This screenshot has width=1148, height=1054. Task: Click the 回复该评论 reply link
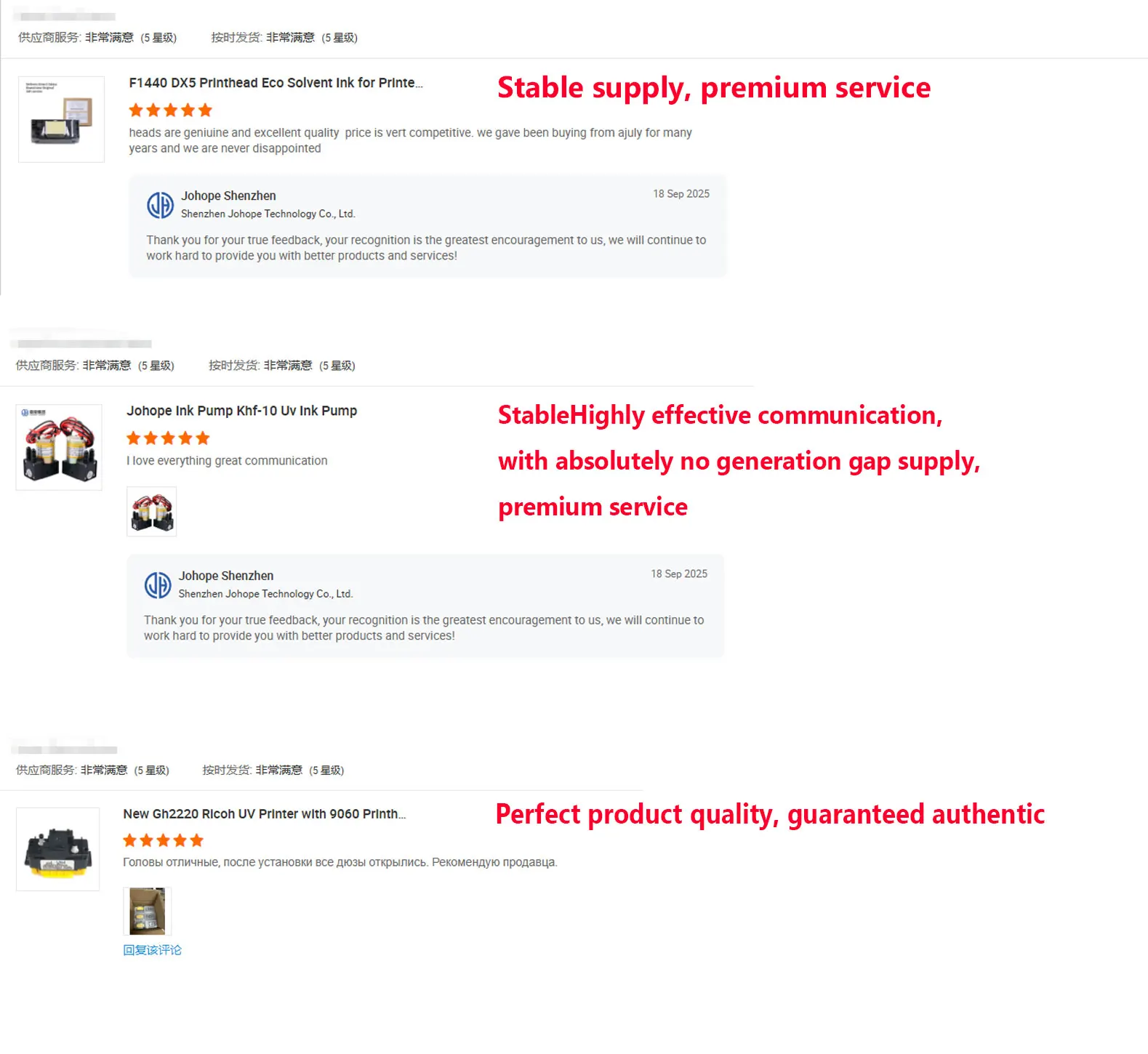[x=152, y=950]
